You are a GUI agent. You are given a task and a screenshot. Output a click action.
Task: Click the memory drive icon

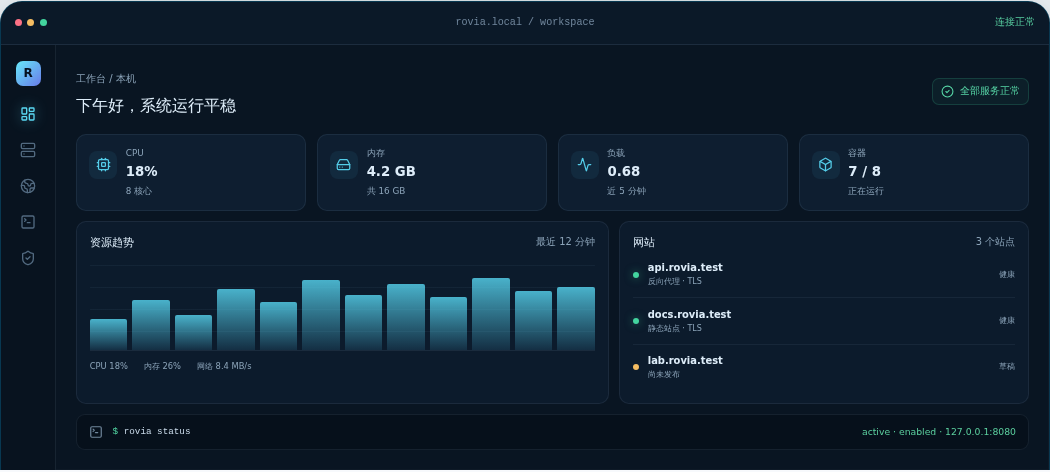344,165
